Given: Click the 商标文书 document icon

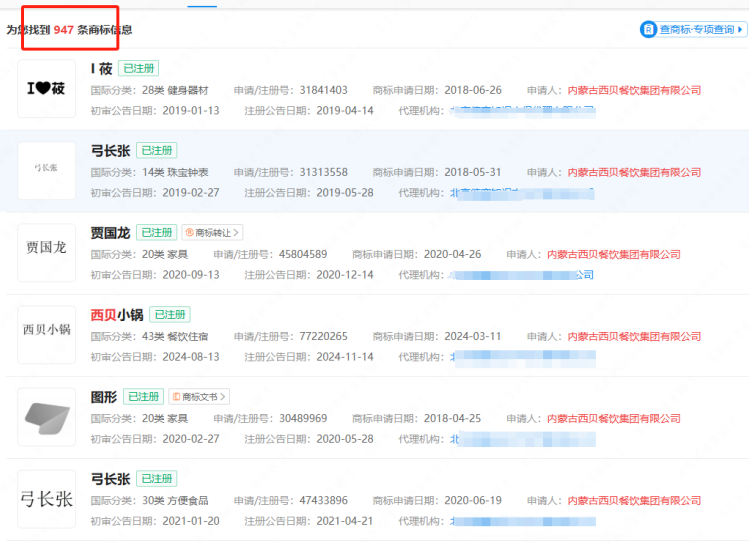Looking at the screenshot, I should tap(176, 397).
